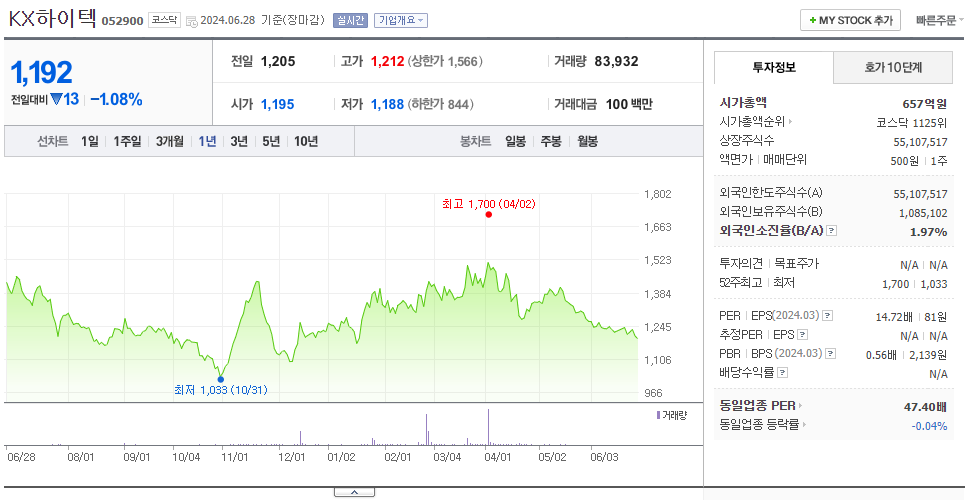This screenshot has height=500, width=968.
Task: Select 3년 line chart period
Action: tap(239, 141)
